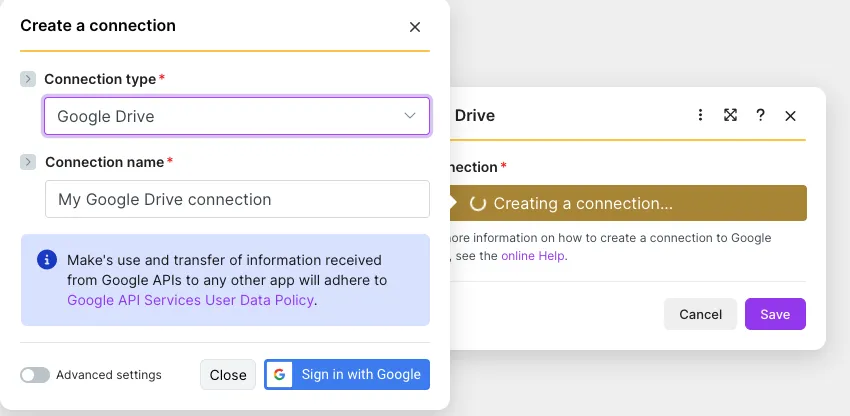850x416 pixels.
Task: Click the blue info icon in notice
Action: click(47, 260)
